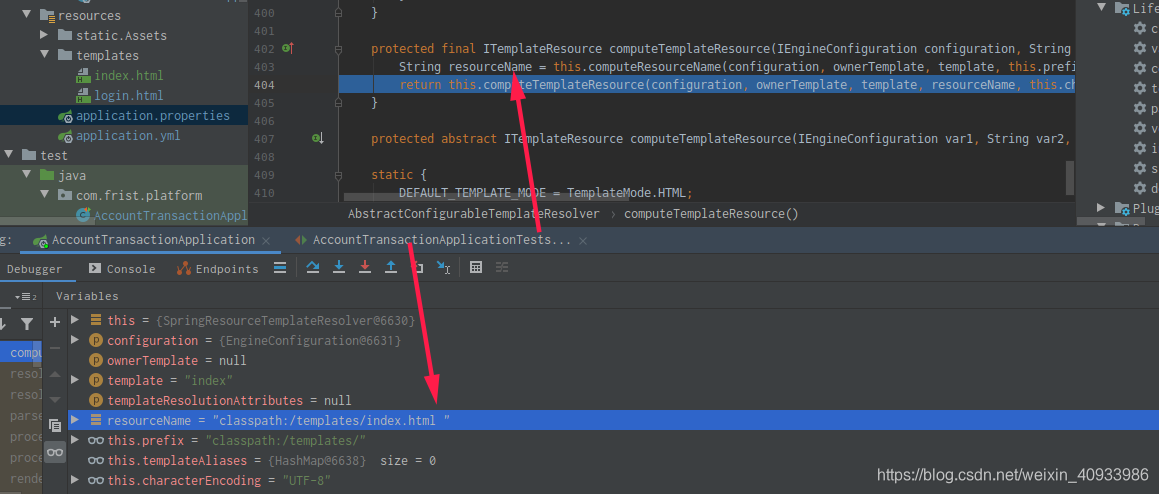Image resolution: width=1159 pixels, height=494 pixels.
Task: Click the Maven lifecycle gear labeled i
Action: tap(1141, 148)
